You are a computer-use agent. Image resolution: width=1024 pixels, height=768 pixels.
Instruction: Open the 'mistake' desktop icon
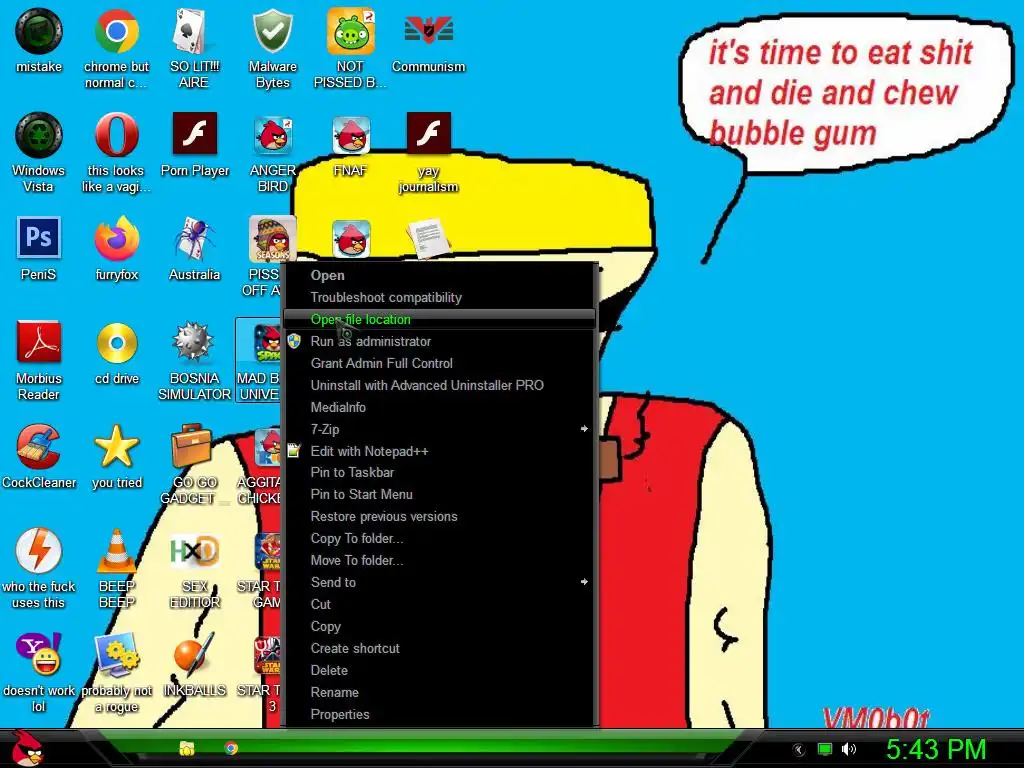click(39, 41)
